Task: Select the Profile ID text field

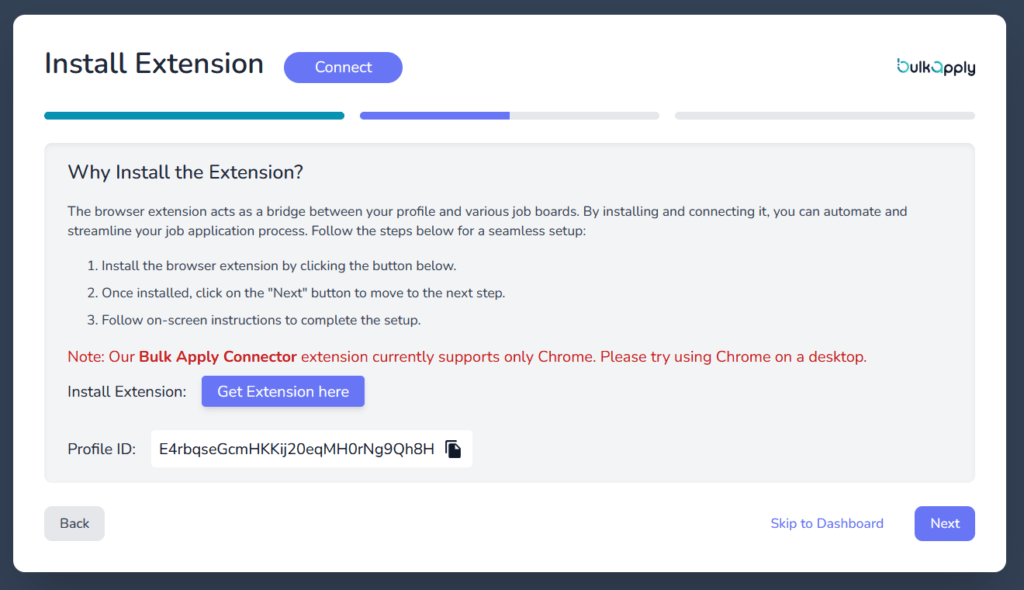Action: [296, 449]
